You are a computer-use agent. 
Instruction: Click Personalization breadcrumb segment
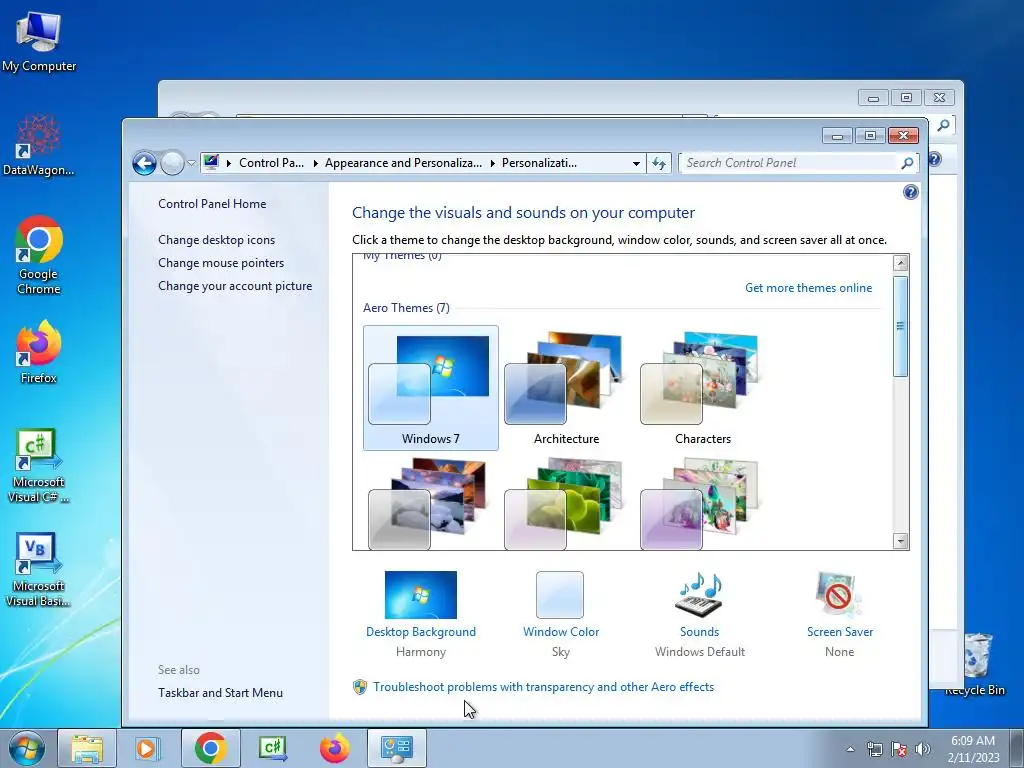(539, 163)
